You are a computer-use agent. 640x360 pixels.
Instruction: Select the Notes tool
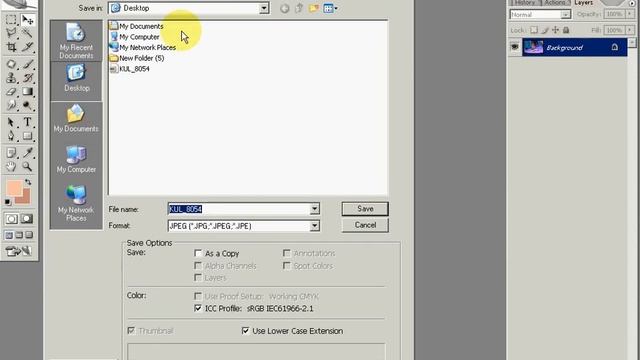coord(11,153)
